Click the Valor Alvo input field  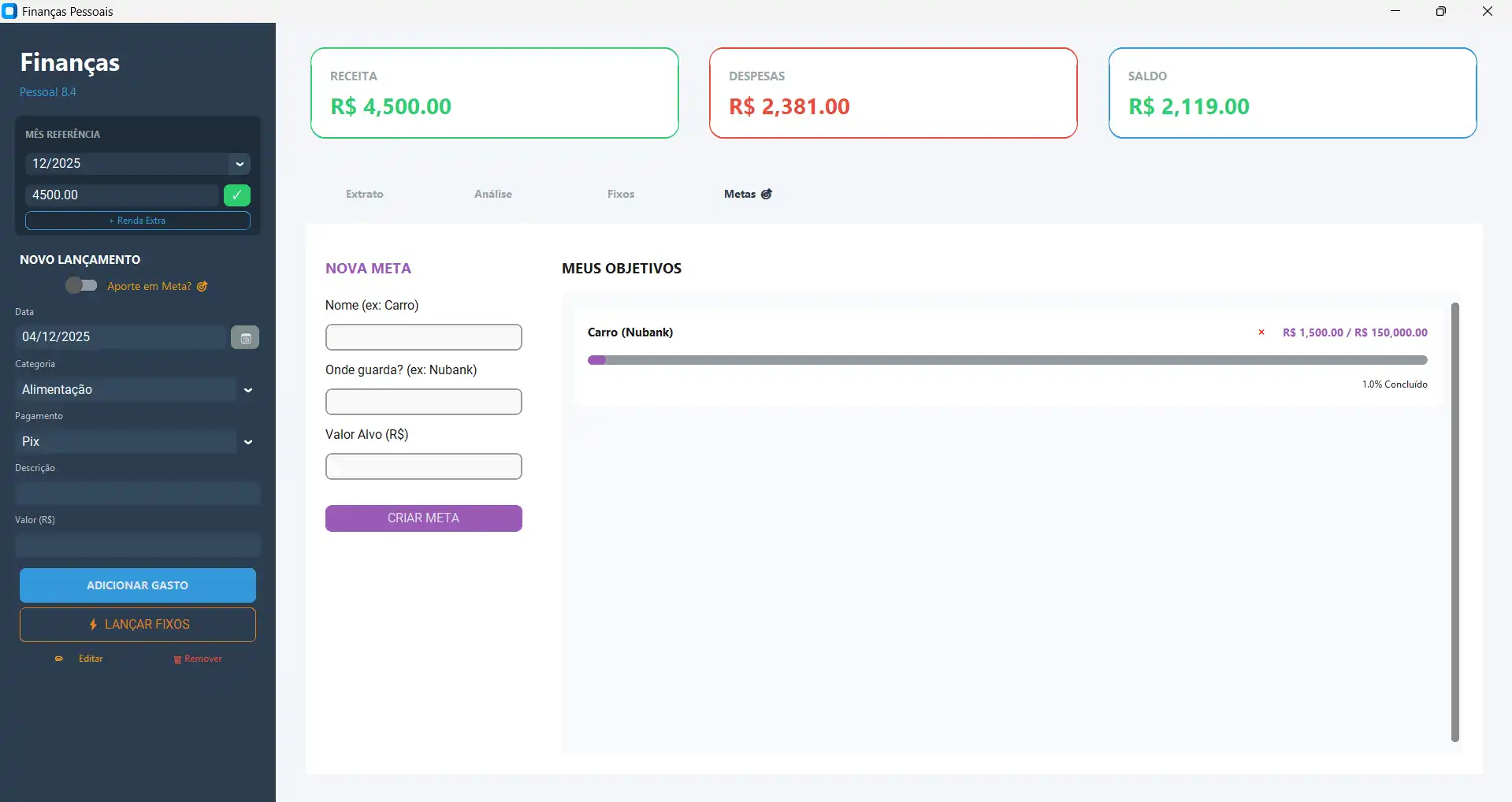point(423,466)
